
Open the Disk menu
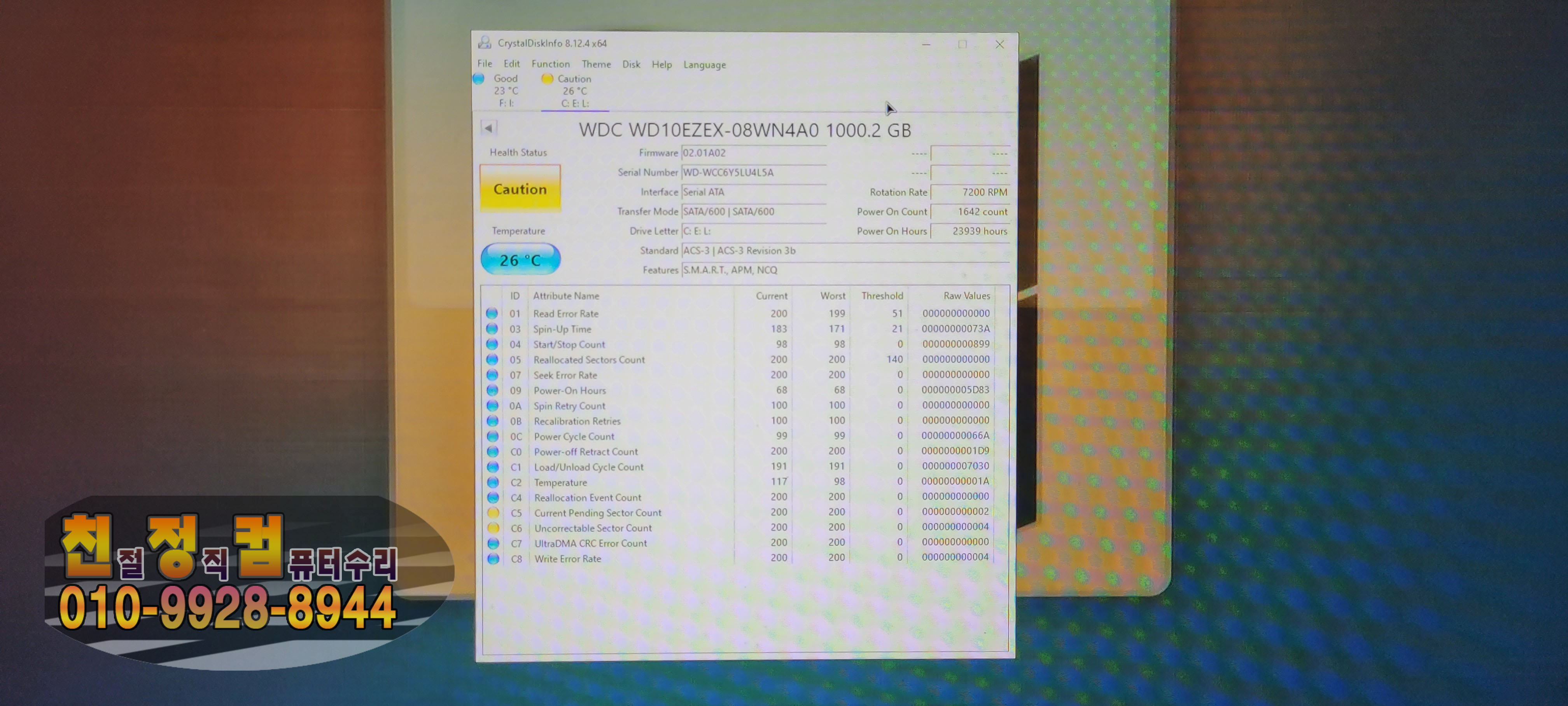[631, 64]
